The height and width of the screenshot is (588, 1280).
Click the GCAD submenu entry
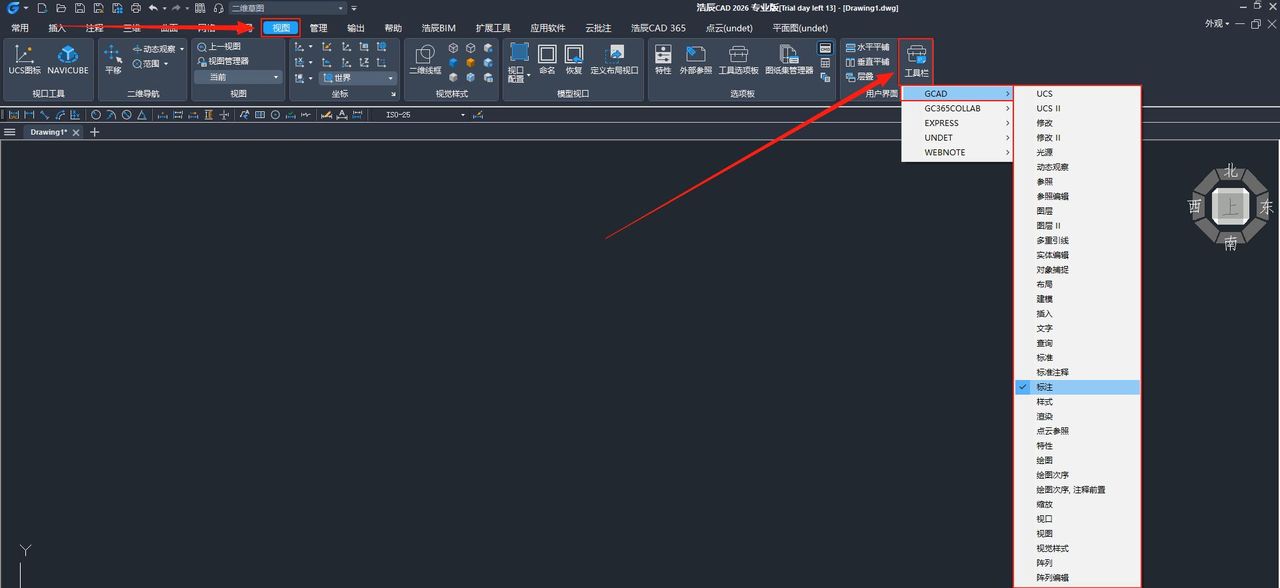(x=959, y=94)
